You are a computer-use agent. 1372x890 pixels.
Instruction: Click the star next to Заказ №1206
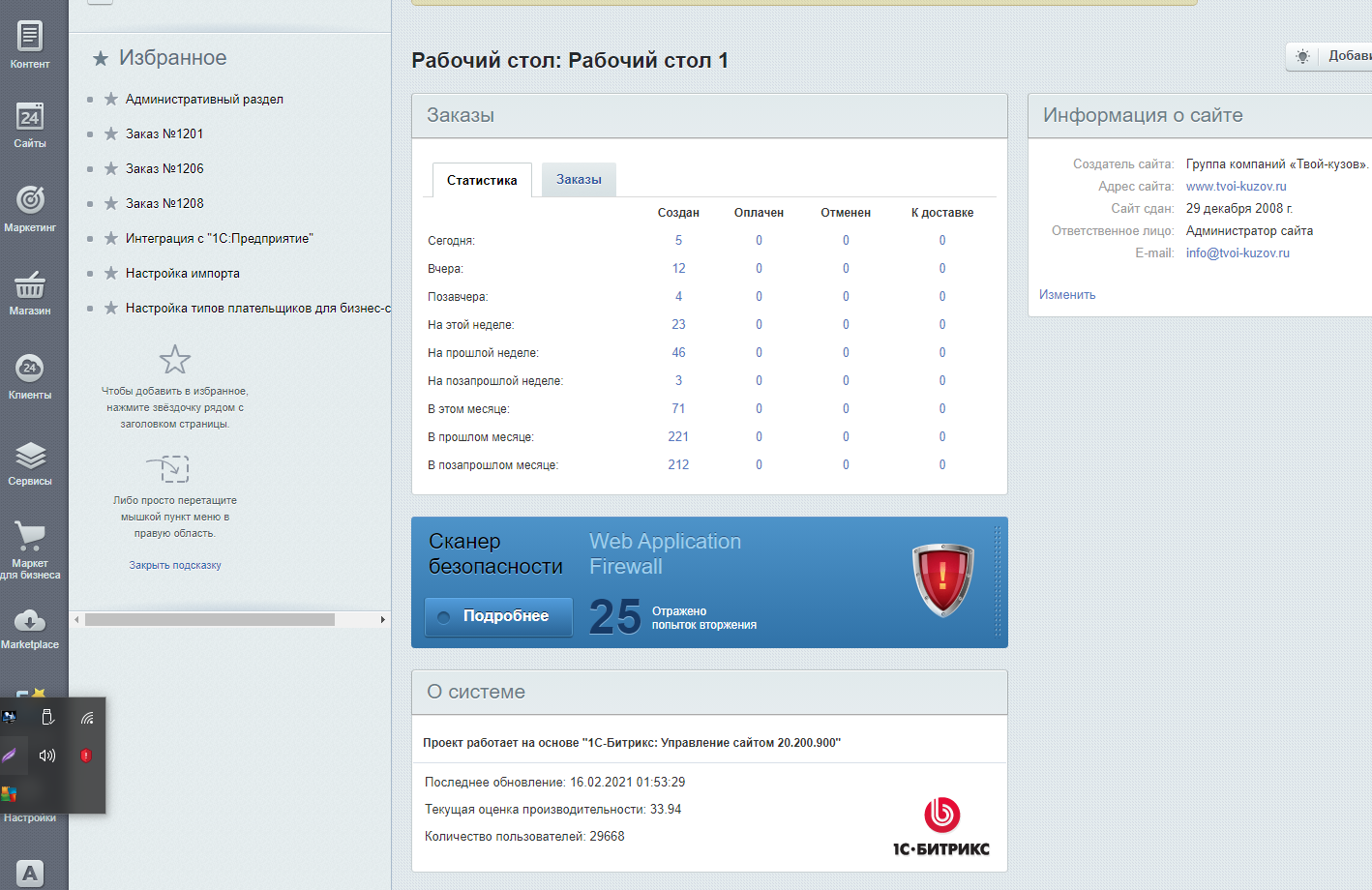(111, 168)
